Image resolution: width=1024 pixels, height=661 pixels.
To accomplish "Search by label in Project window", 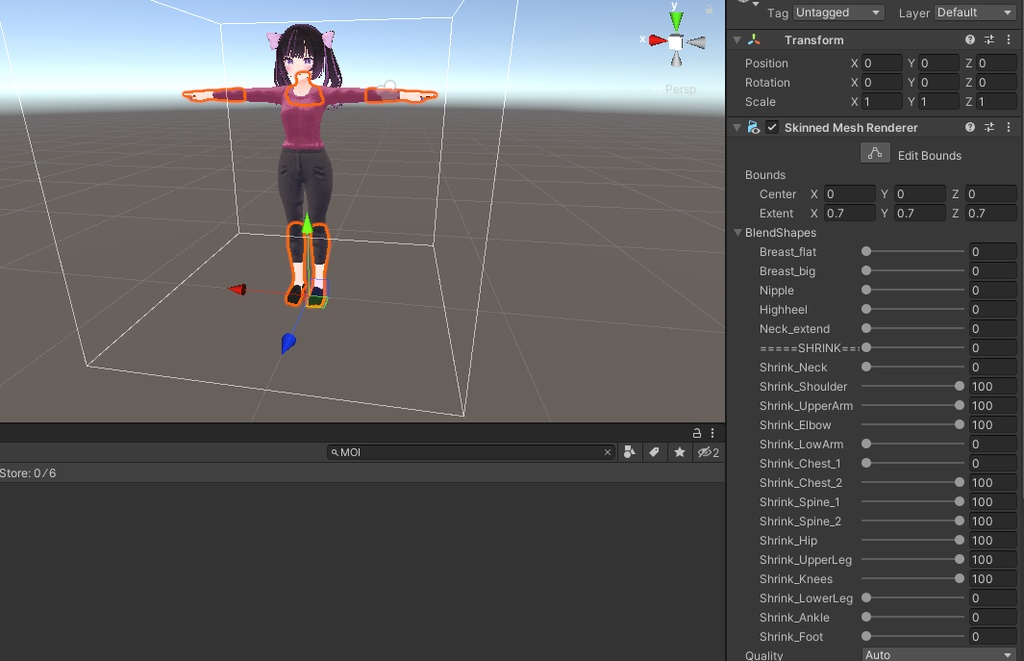I will point(654,452).
